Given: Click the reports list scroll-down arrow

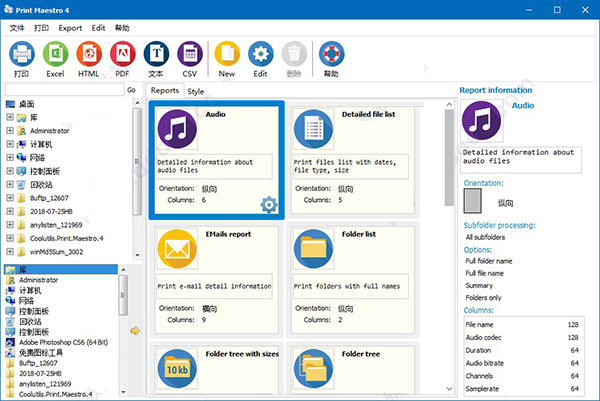Looking at the screenshot, I should [x=449, y=389].
